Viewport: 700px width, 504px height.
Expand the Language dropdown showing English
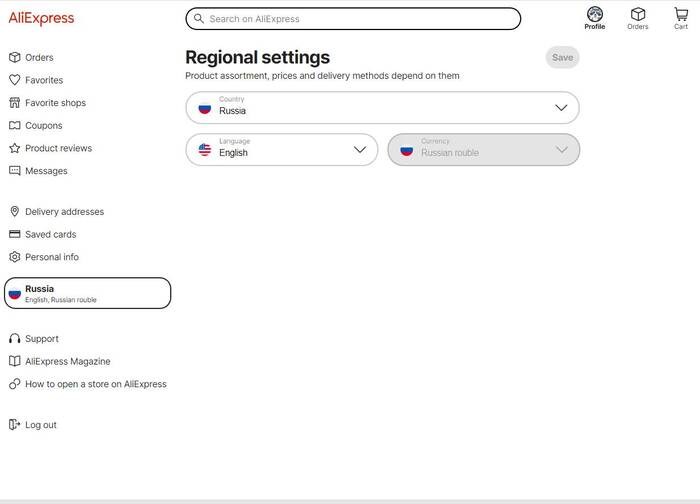coord(282,150)
